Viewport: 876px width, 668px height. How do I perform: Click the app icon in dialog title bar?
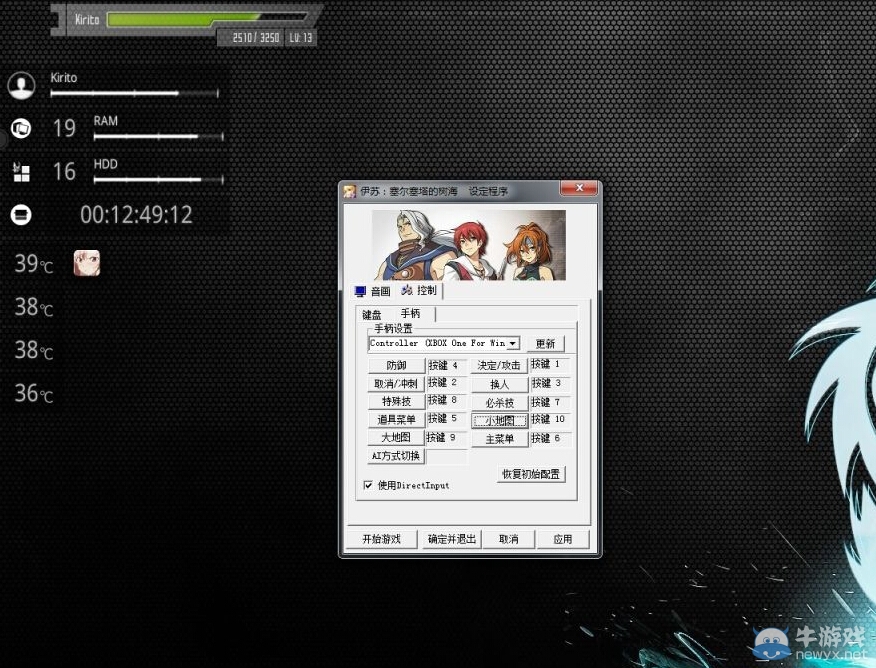point(350,191)
